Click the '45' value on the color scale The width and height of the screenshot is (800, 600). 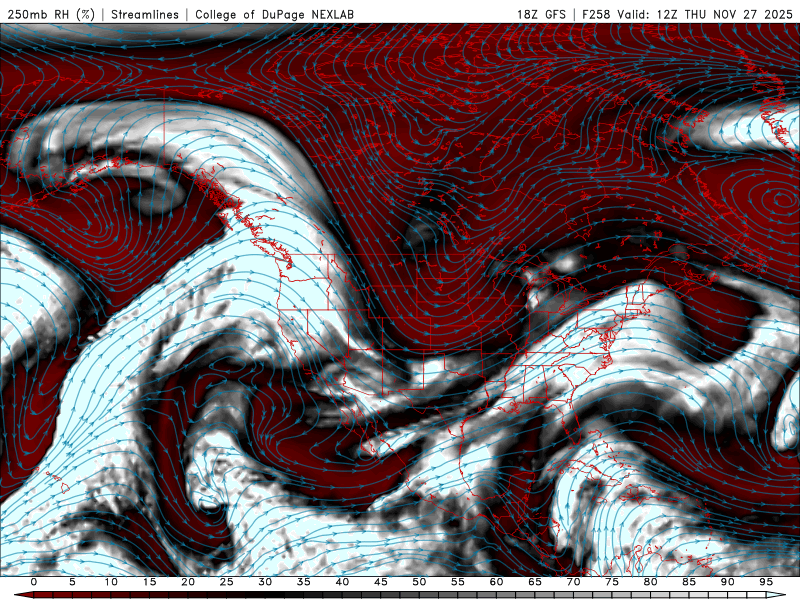[381, 582]
